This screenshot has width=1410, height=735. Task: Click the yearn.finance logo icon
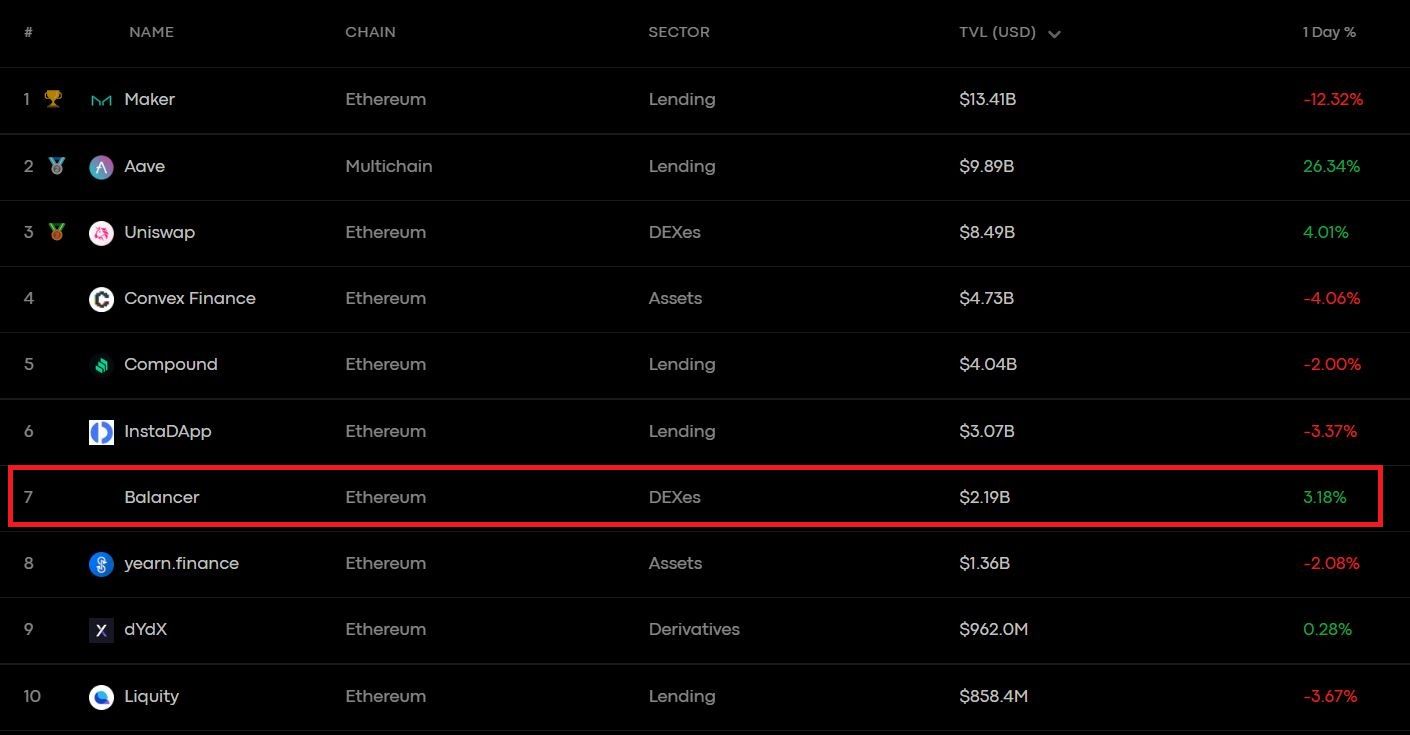101,564
